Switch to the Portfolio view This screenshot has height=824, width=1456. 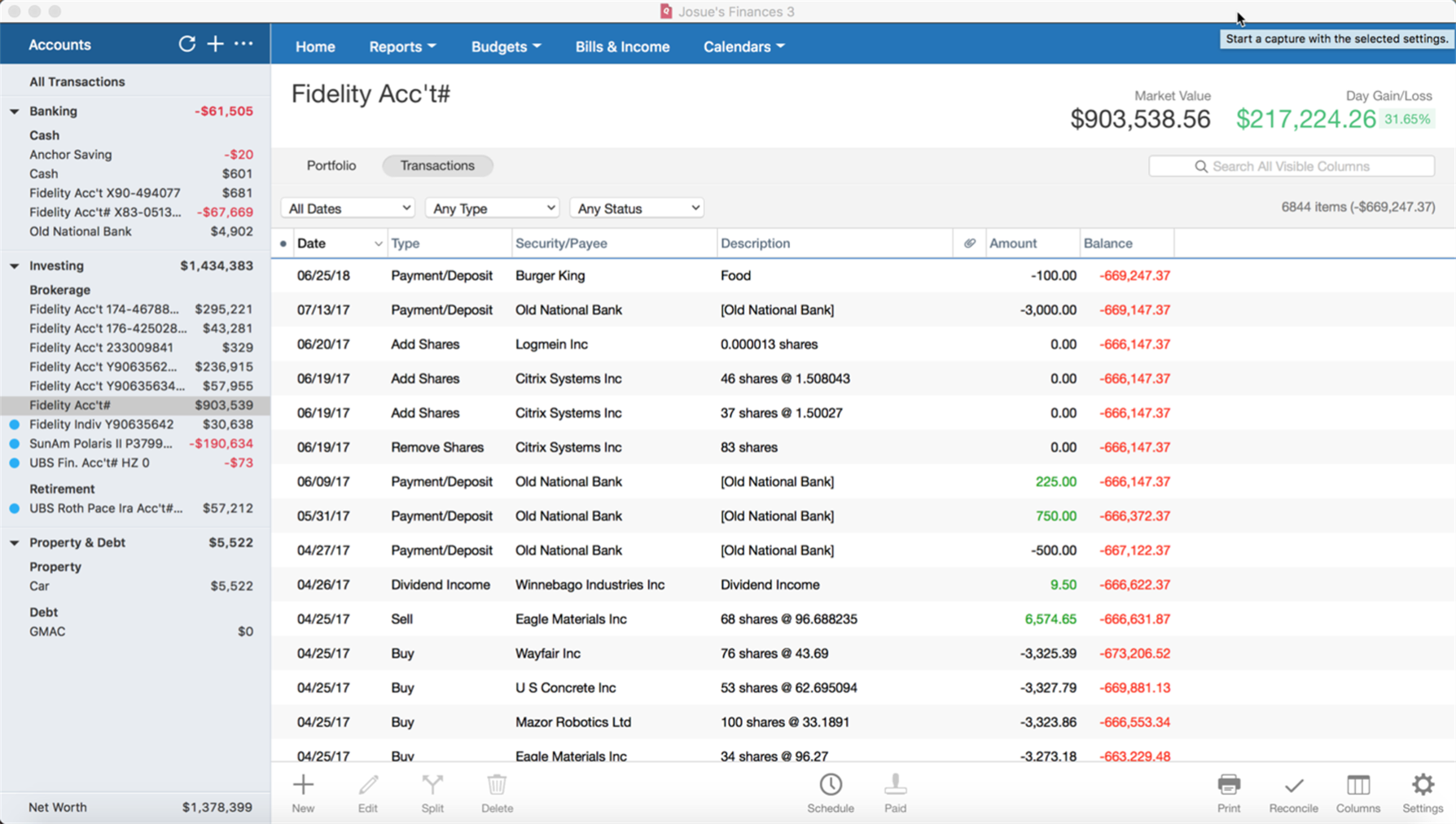331,165
